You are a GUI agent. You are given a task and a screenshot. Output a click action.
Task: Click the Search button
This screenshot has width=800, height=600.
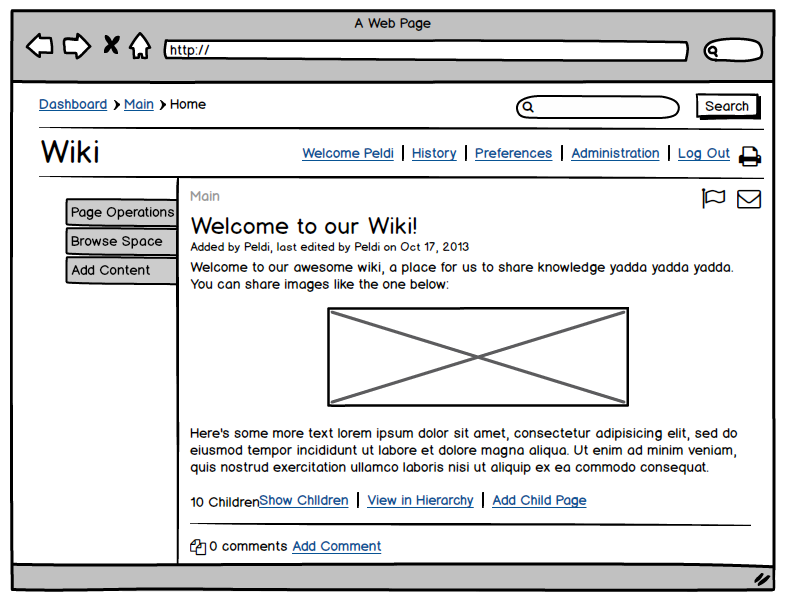727,106
